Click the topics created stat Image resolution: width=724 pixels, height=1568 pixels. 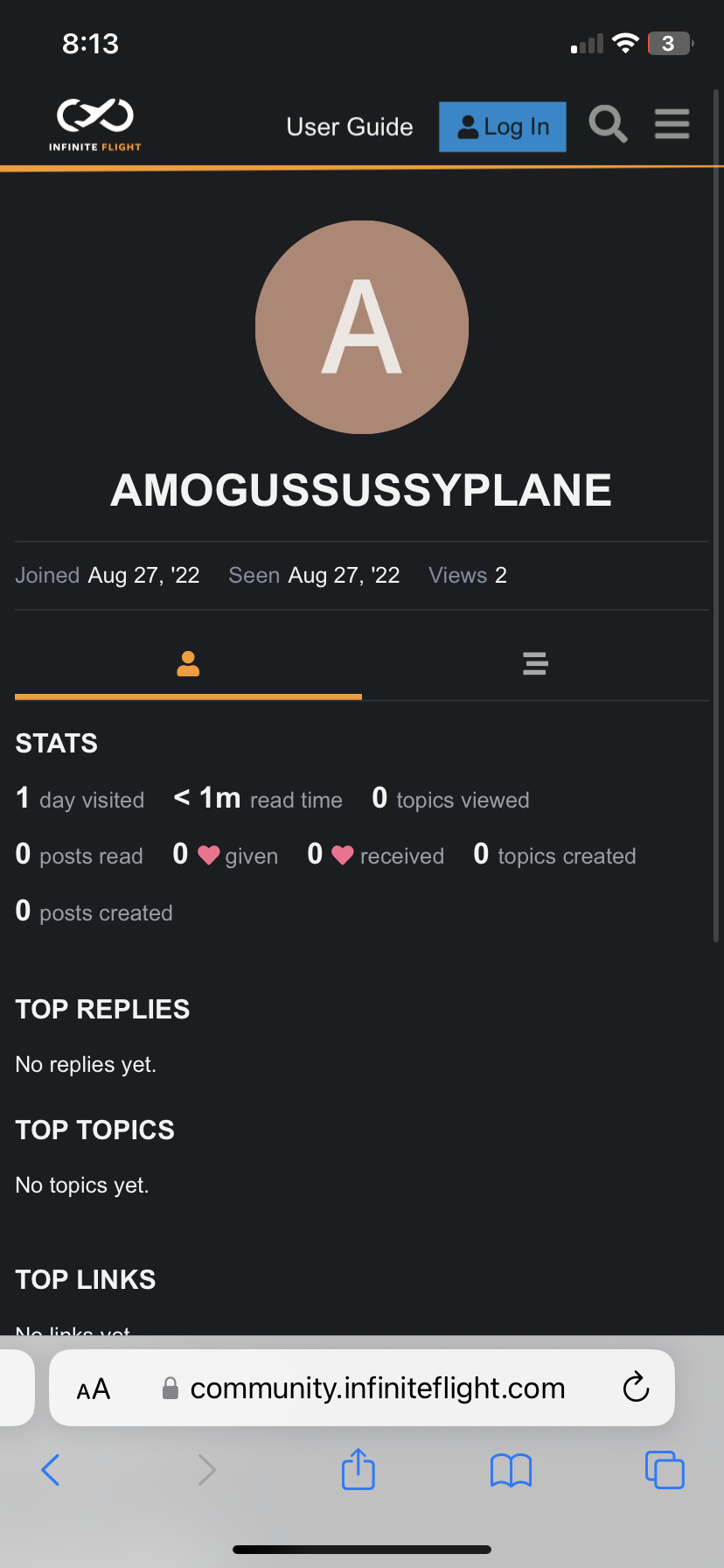(554, 855)
